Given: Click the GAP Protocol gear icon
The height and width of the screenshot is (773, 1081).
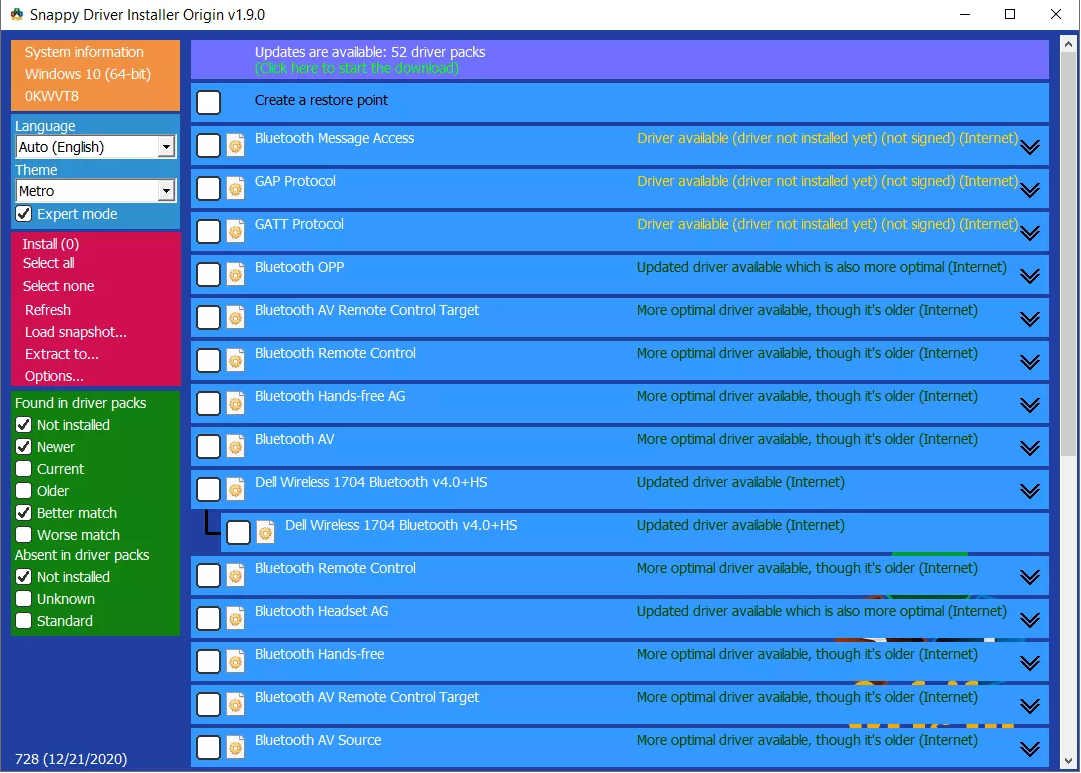Looking at the screenshot, I should click(x=234, y=189).
